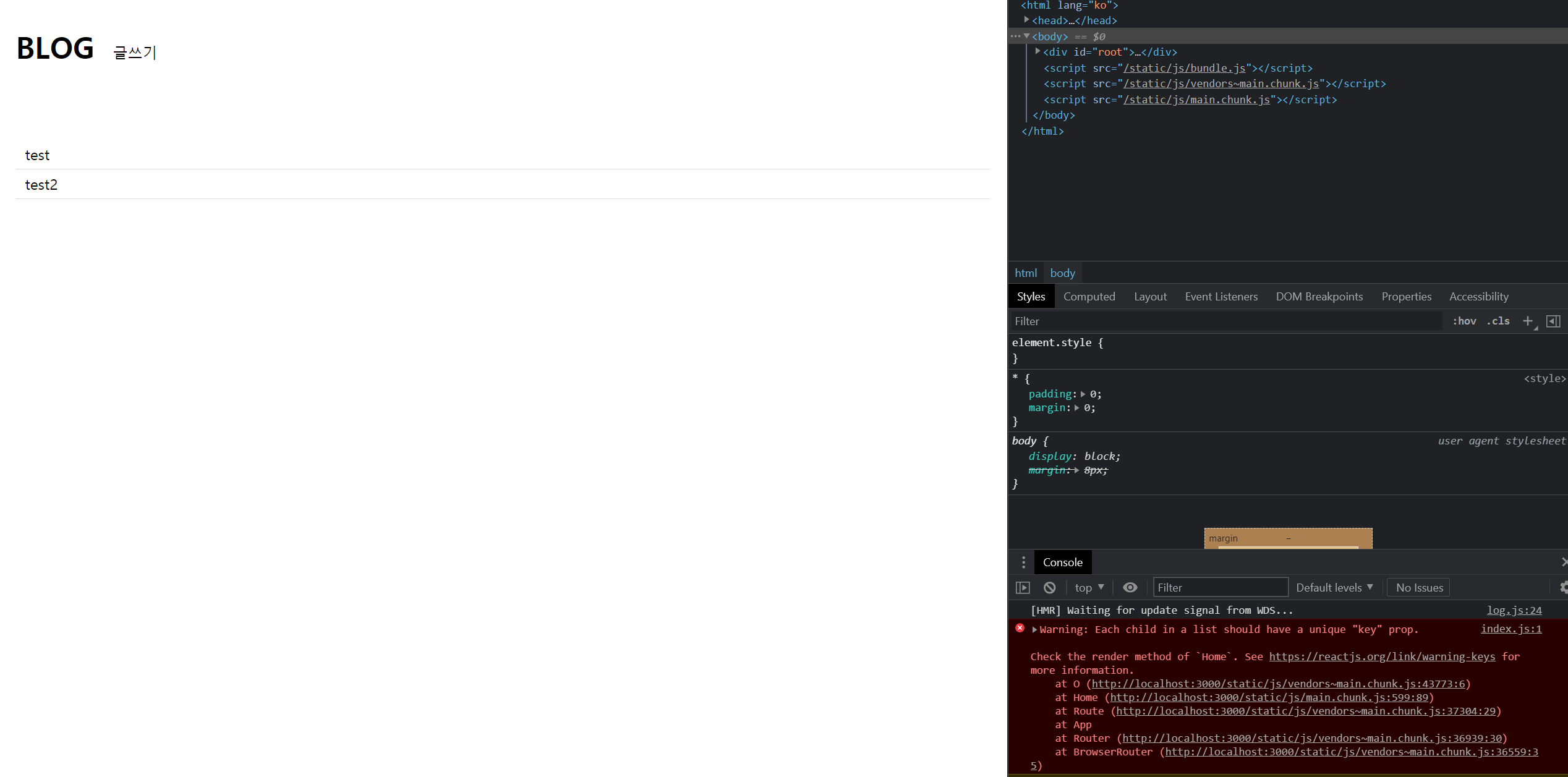Toggle the .cls element classes panel

(1498, 321)
